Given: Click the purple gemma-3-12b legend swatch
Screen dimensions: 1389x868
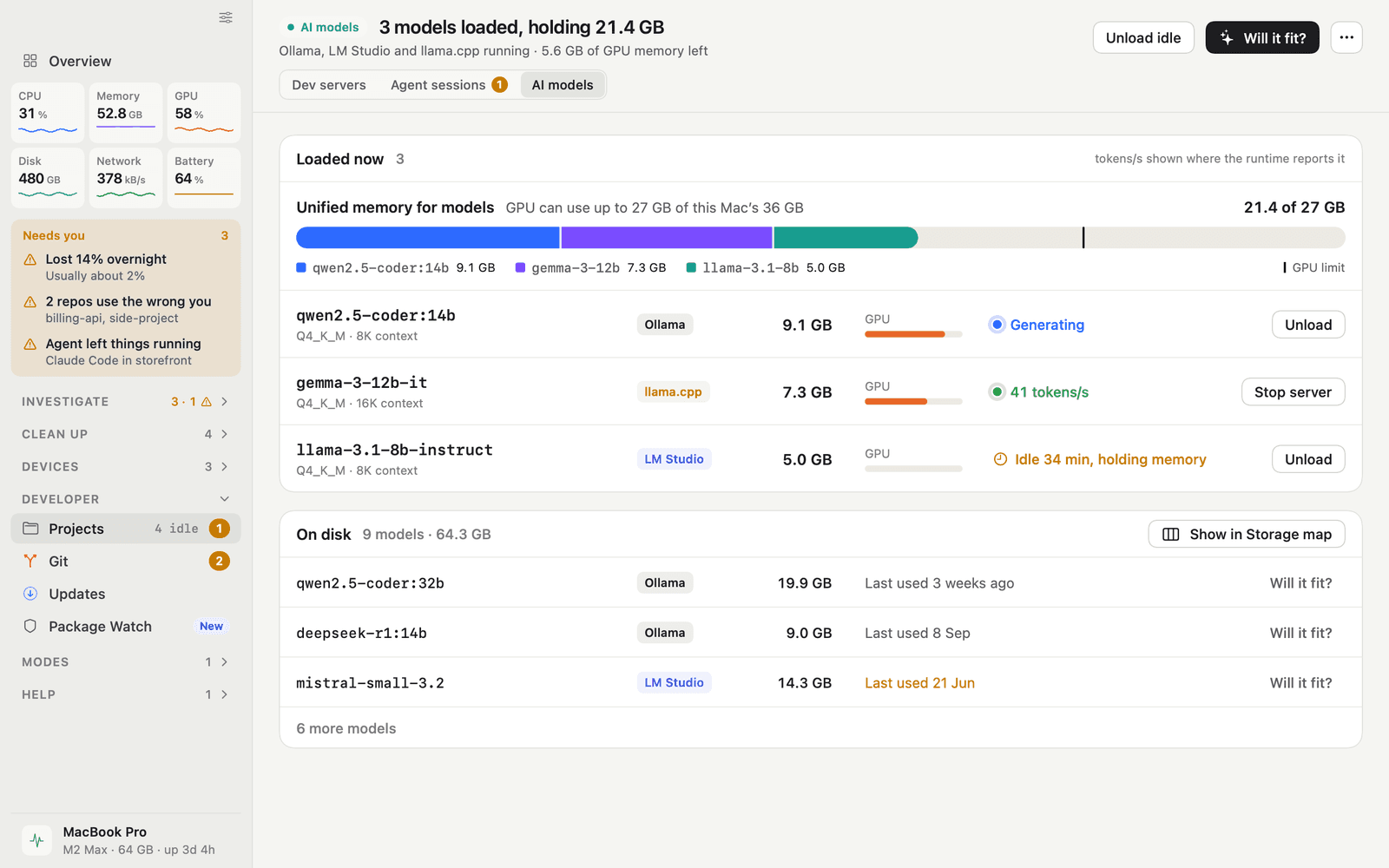Looking at the screenshot, I should click(520, 267).
